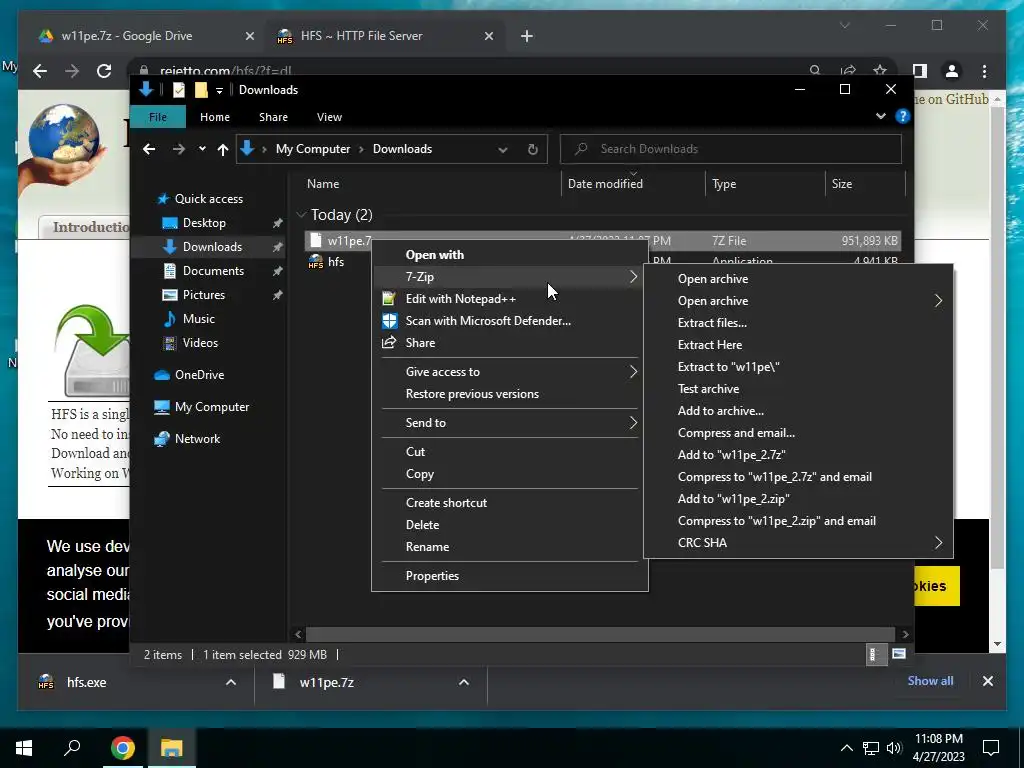Select Network in navigation pane
This screenshot has width=1024, height=768.
[197, 438]
